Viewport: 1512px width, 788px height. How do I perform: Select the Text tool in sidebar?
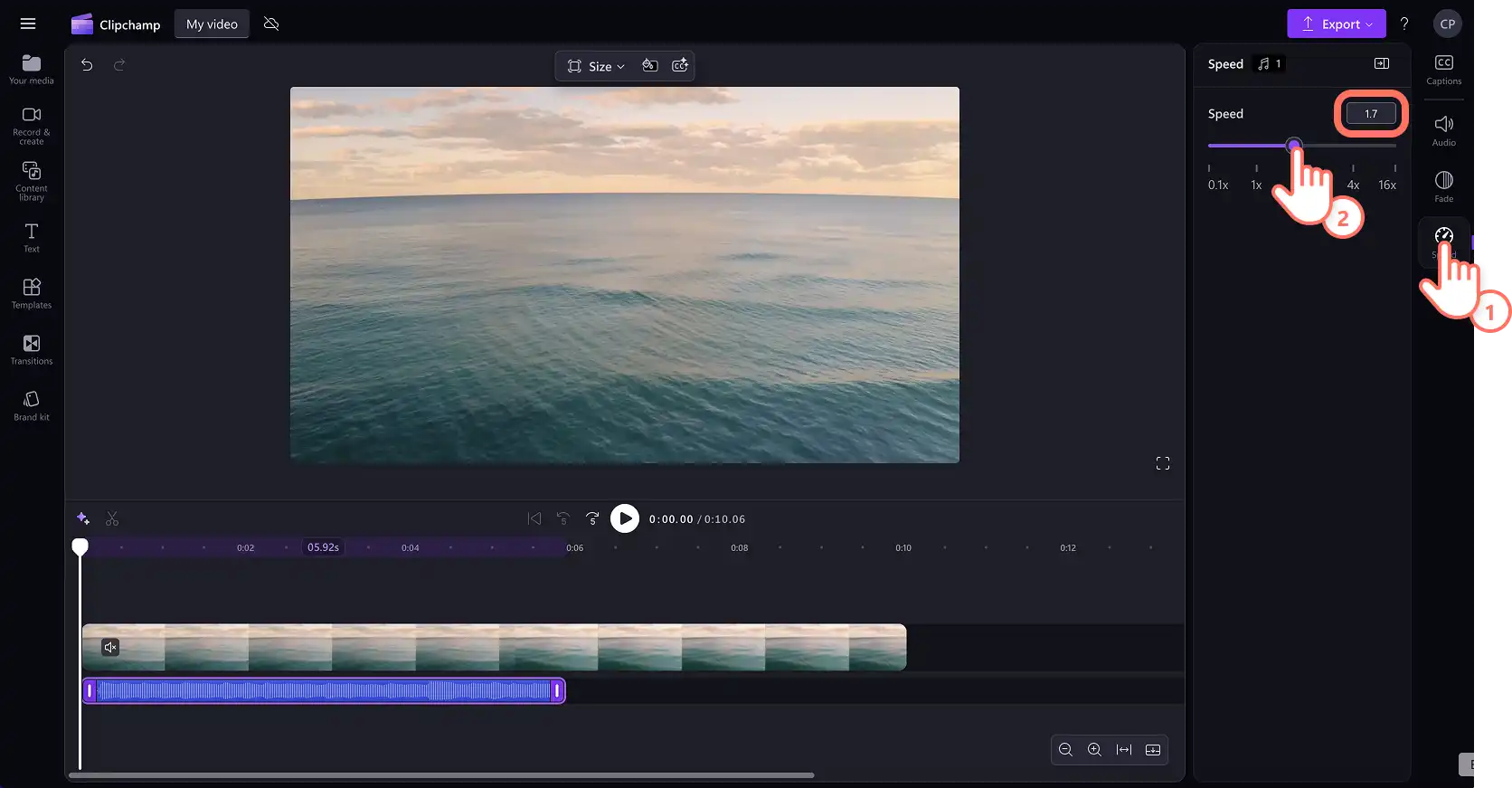[32, 238]
